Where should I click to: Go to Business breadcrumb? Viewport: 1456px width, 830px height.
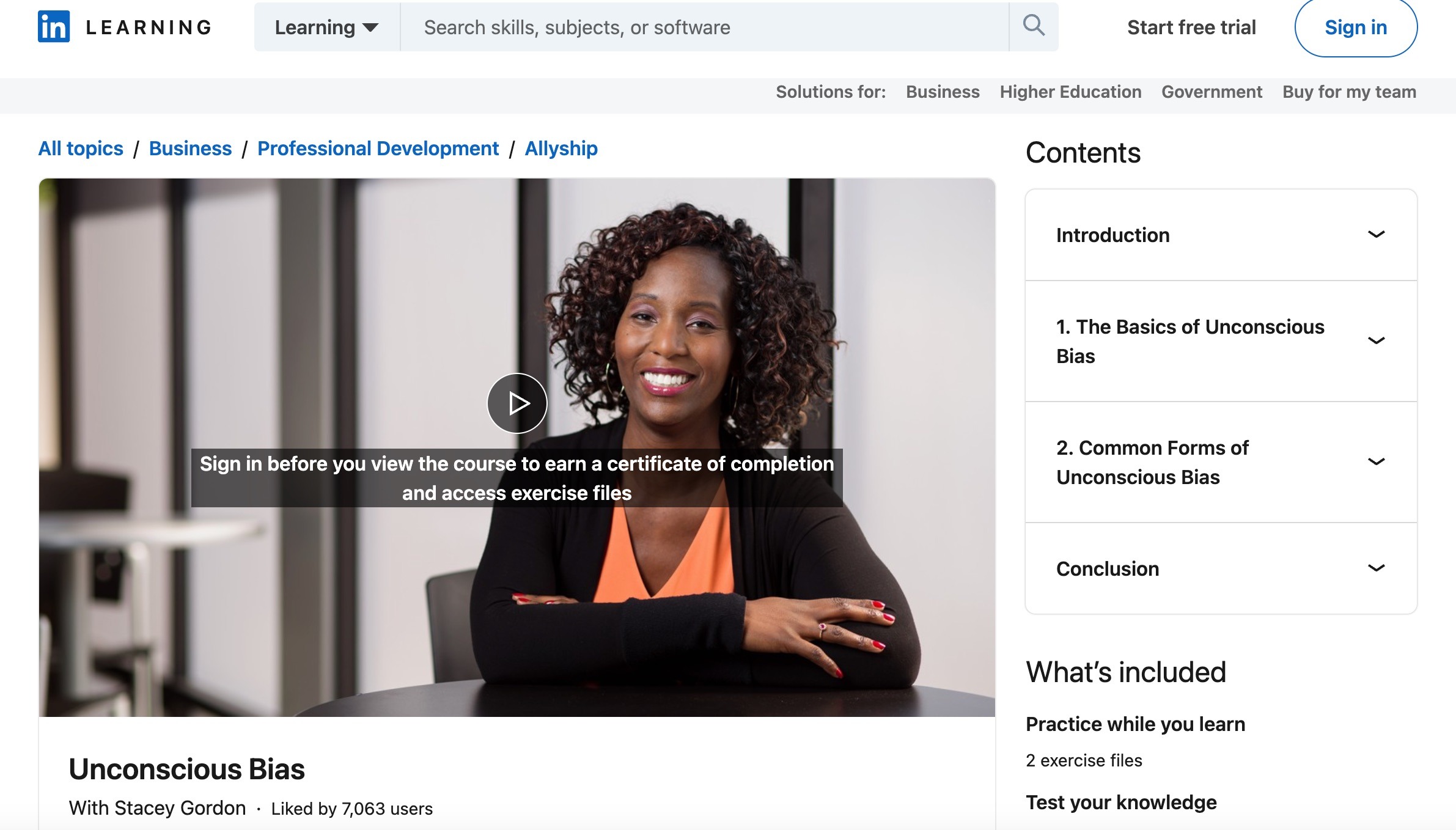[x=190, y=149]
